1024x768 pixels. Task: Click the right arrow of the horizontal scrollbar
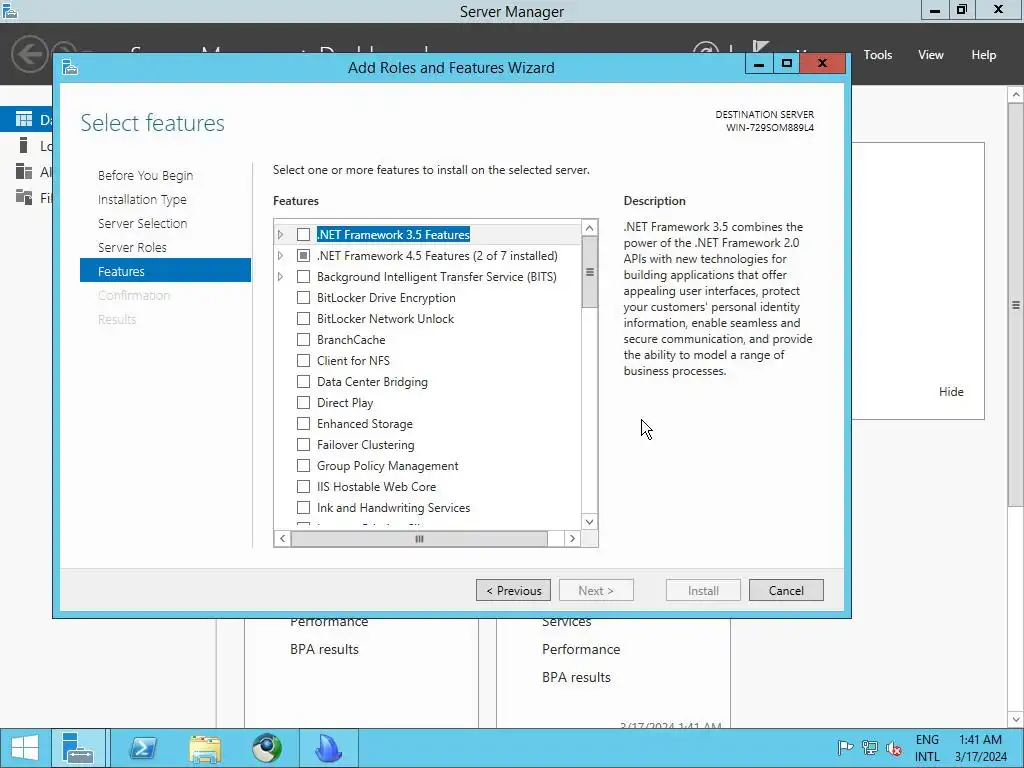[x=572, y=539]
